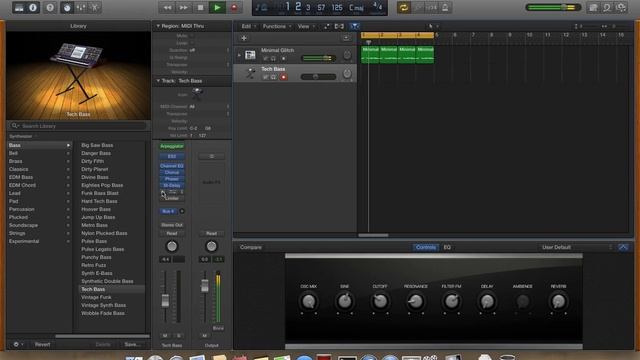Click in the Search Library field

click(78, 126)
